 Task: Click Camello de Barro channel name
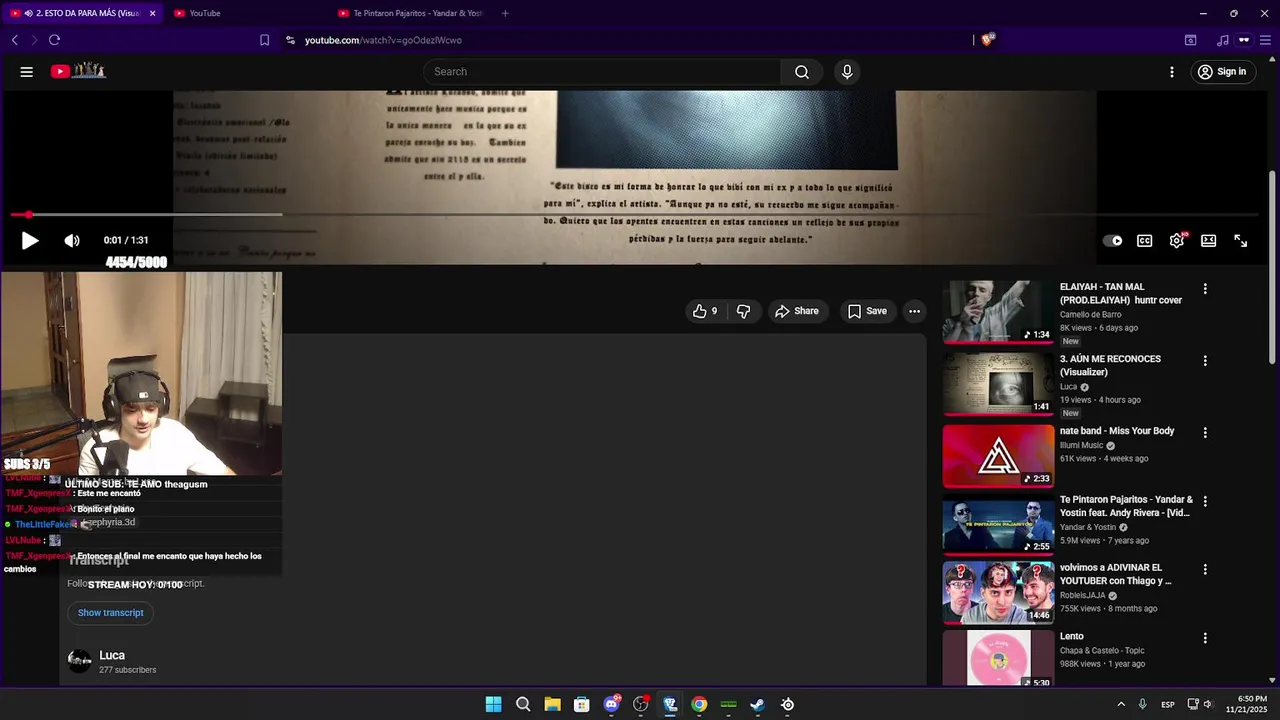pos(1090,315)
